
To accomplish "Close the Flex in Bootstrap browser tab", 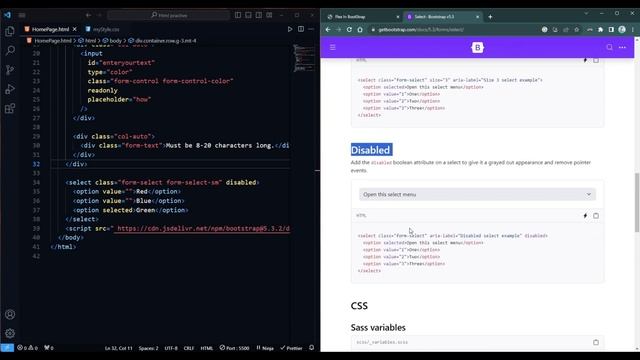I will pyautogui.click(x=398, y=17).
